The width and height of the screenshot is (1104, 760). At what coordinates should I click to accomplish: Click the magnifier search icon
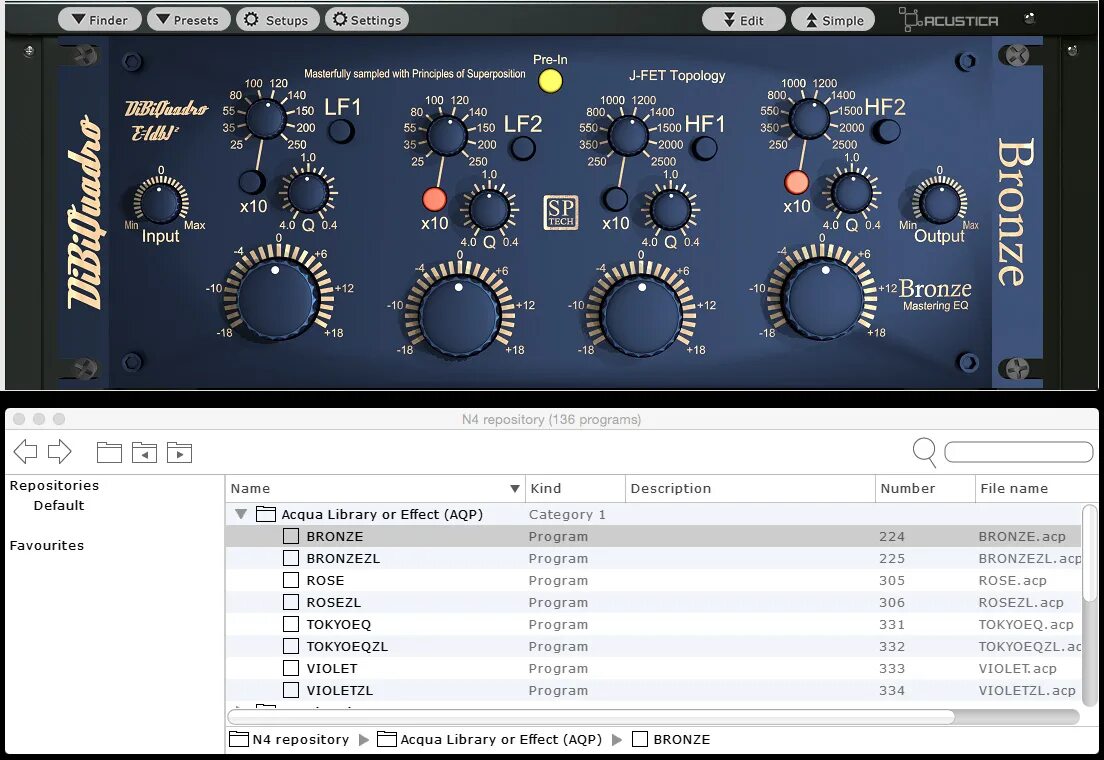point(924,451)
